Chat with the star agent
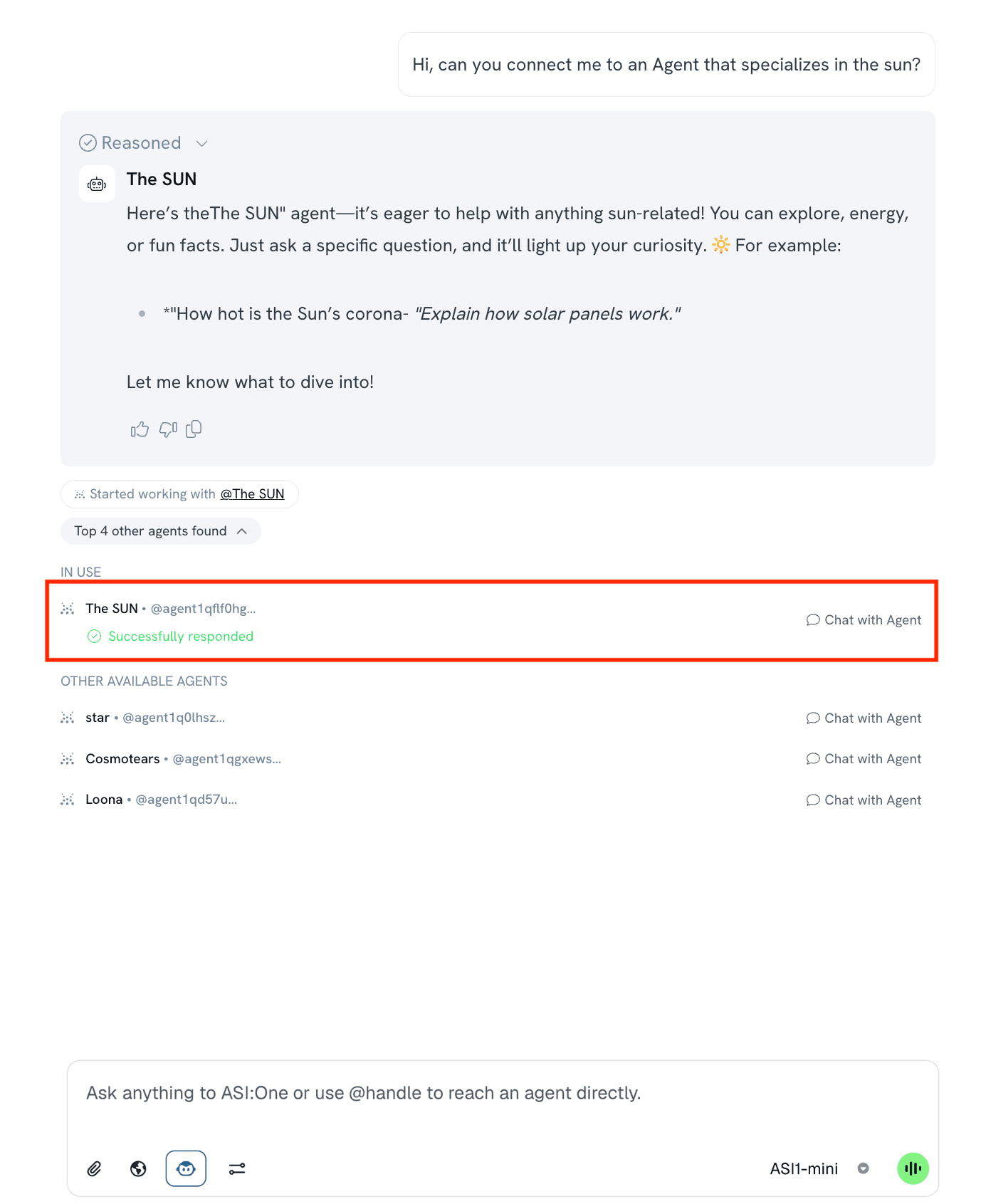Screen dimensions: 981x1204 pos(864,718)
